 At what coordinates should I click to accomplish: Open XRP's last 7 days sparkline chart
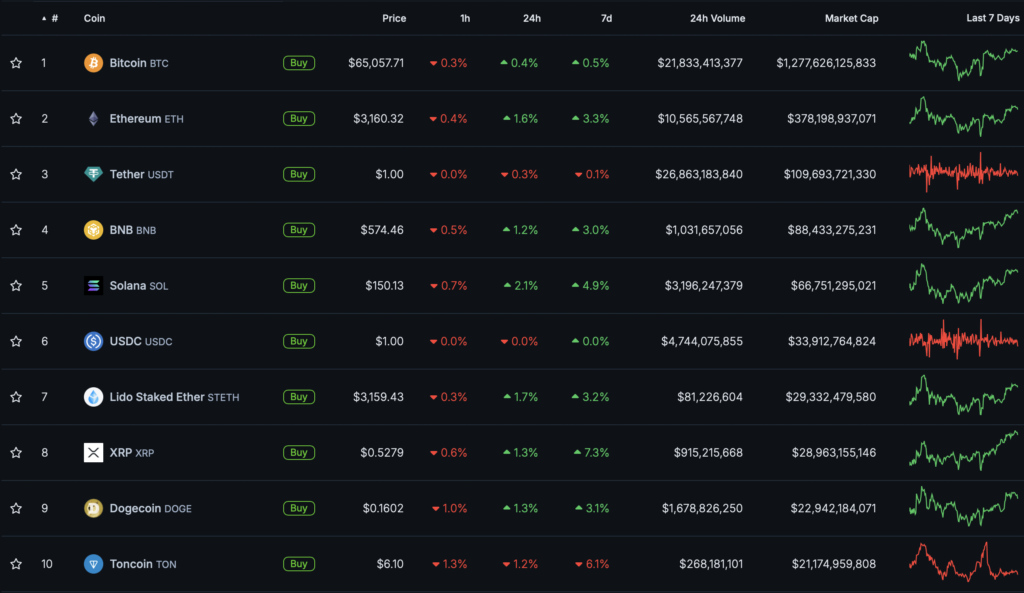coord(963,451)
